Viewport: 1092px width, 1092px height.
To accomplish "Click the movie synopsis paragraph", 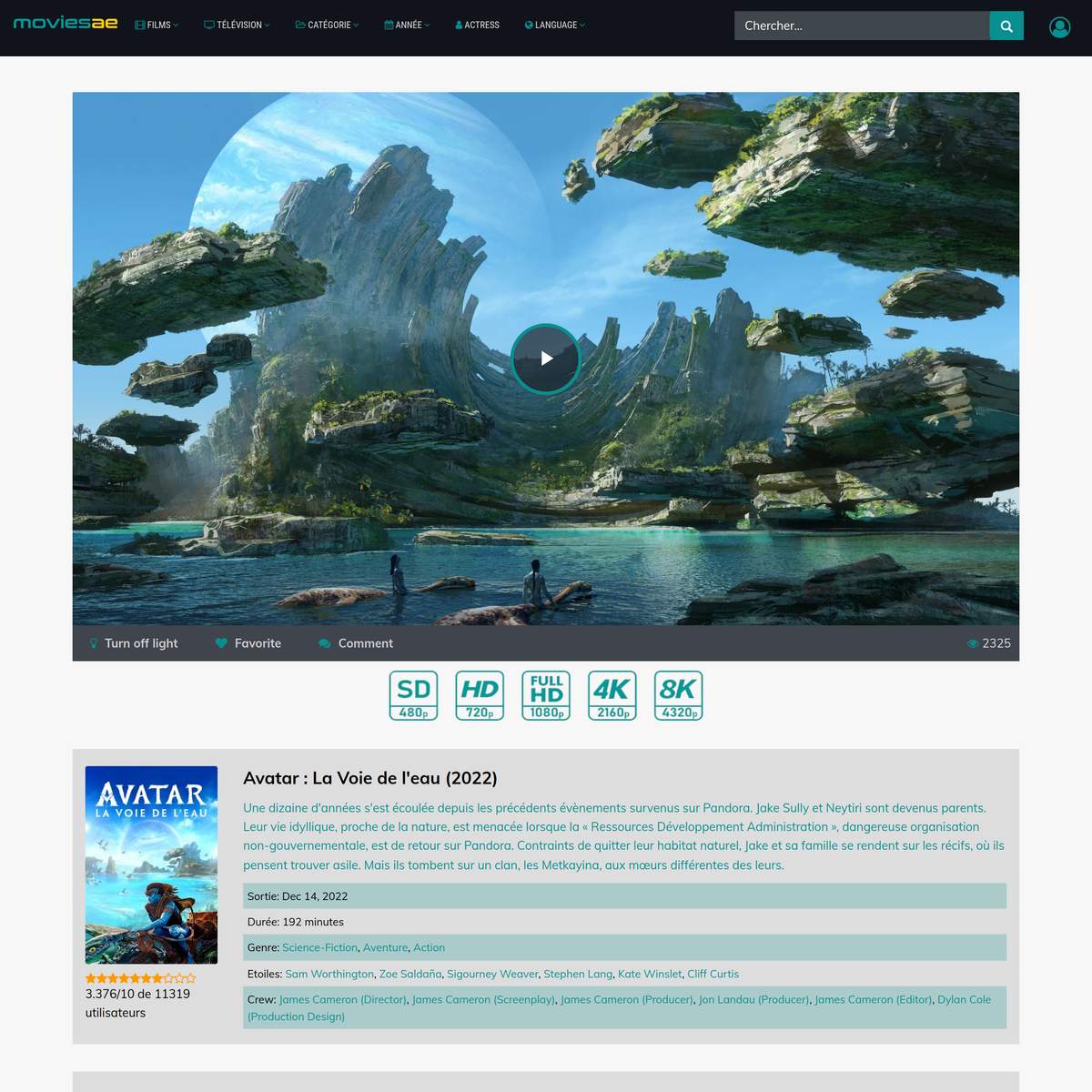I will click(624, 836).
